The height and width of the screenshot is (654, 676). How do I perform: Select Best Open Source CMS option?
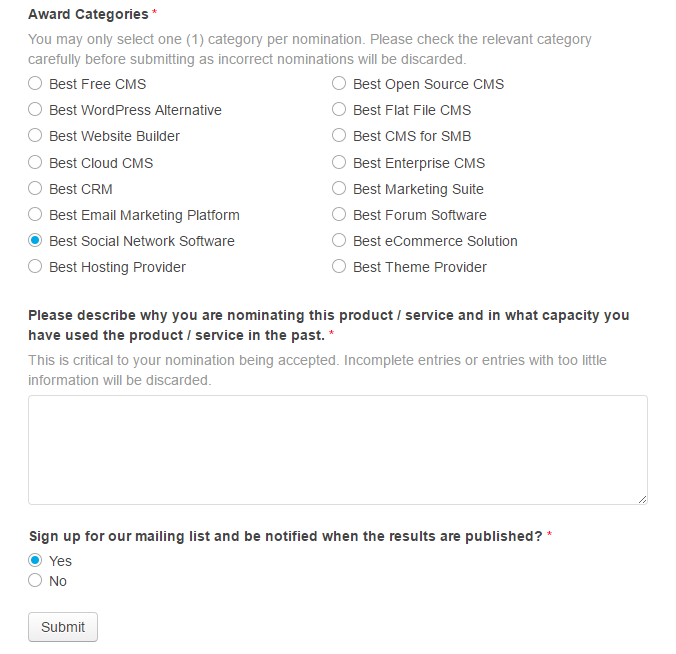339,84
